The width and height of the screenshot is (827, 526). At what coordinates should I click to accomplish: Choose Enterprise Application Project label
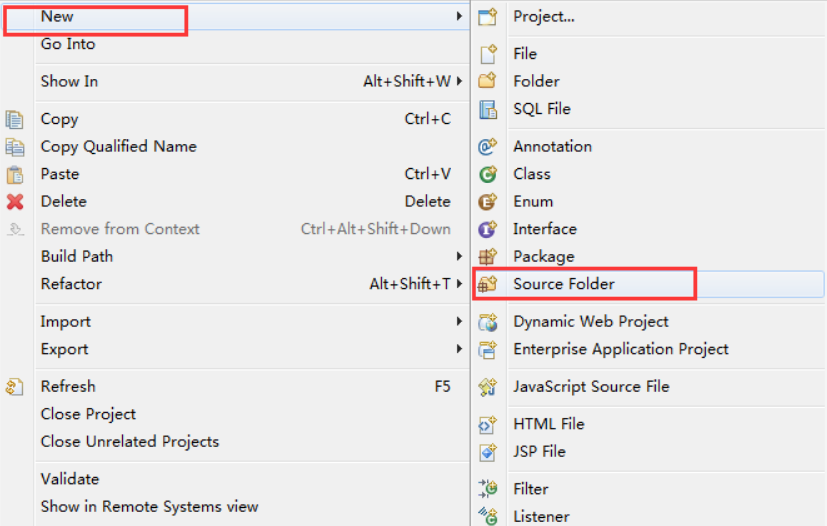[x=621, y=349]
